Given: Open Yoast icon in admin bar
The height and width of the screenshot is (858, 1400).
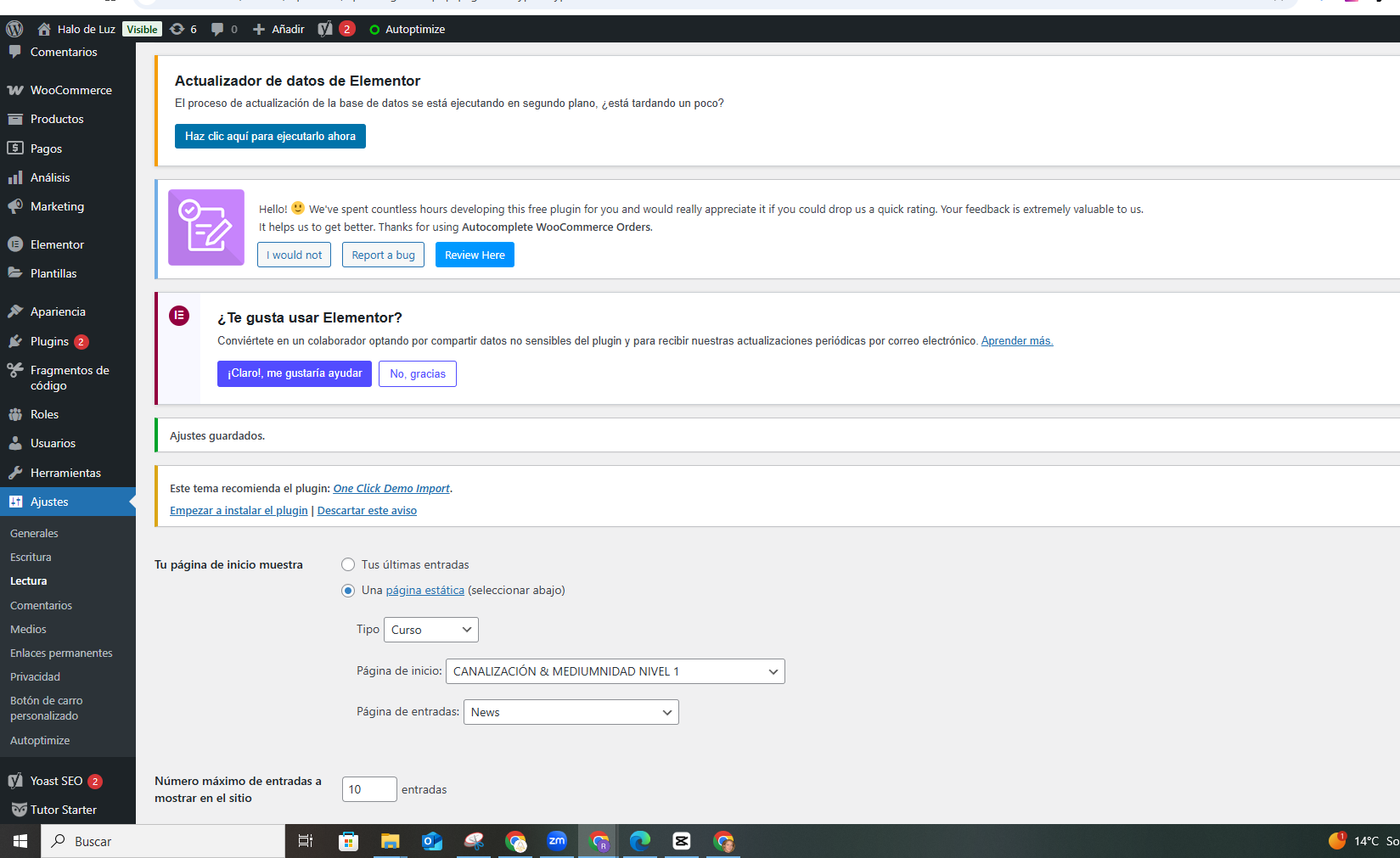Looking at the screenshot, I should [x=325, y=29].
